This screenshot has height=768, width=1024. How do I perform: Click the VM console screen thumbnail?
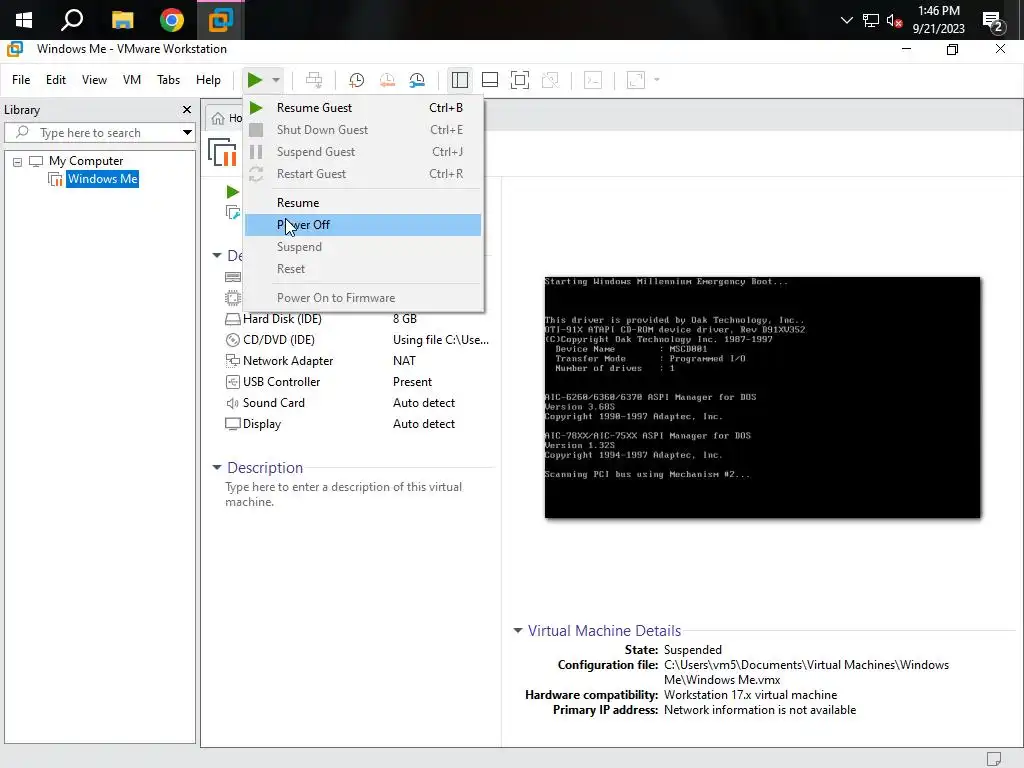[x=762, y=398]
